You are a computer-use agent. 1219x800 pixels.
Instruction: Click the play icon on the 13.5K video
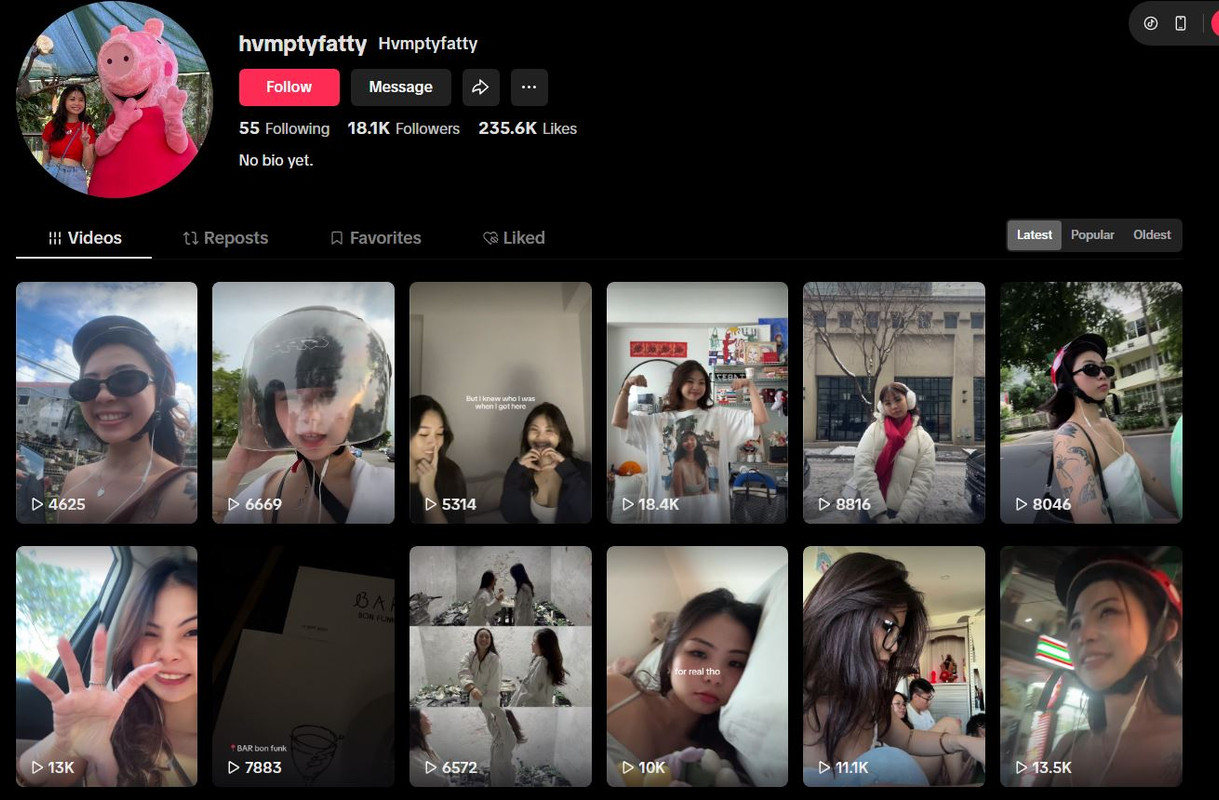click(1022, 768)
